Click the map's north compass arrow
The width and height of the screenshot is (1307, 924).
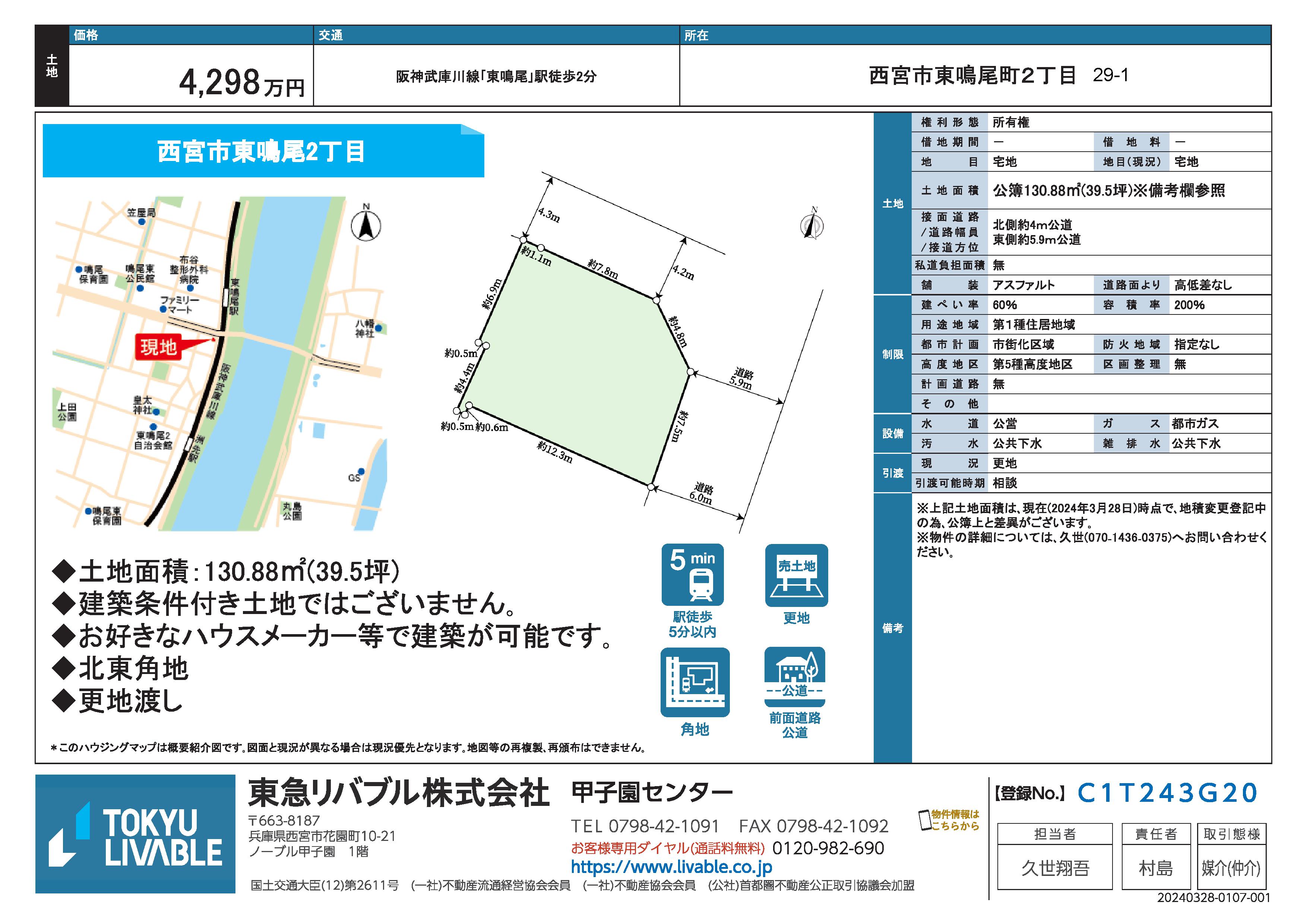pos(366,225)
